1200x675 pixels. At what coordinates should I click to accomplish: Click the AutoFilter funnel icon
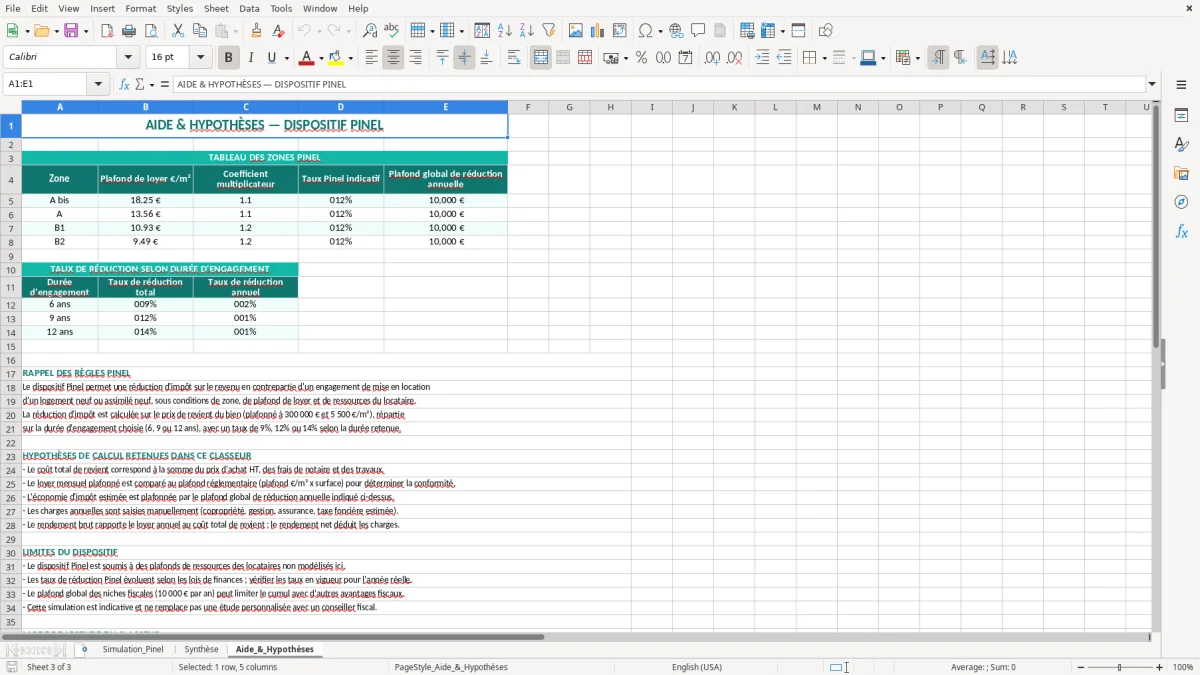click(549, 31)
